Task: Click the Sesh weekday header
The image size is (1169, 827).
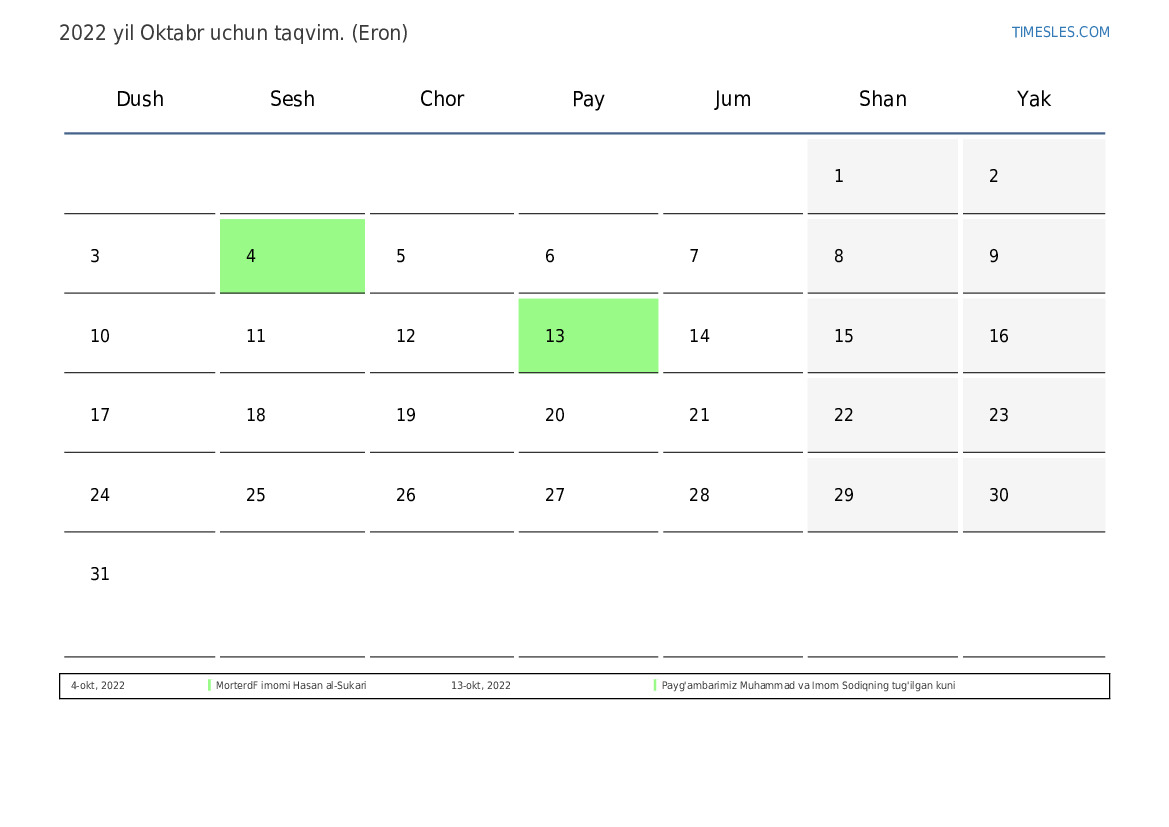Action: 292,99
